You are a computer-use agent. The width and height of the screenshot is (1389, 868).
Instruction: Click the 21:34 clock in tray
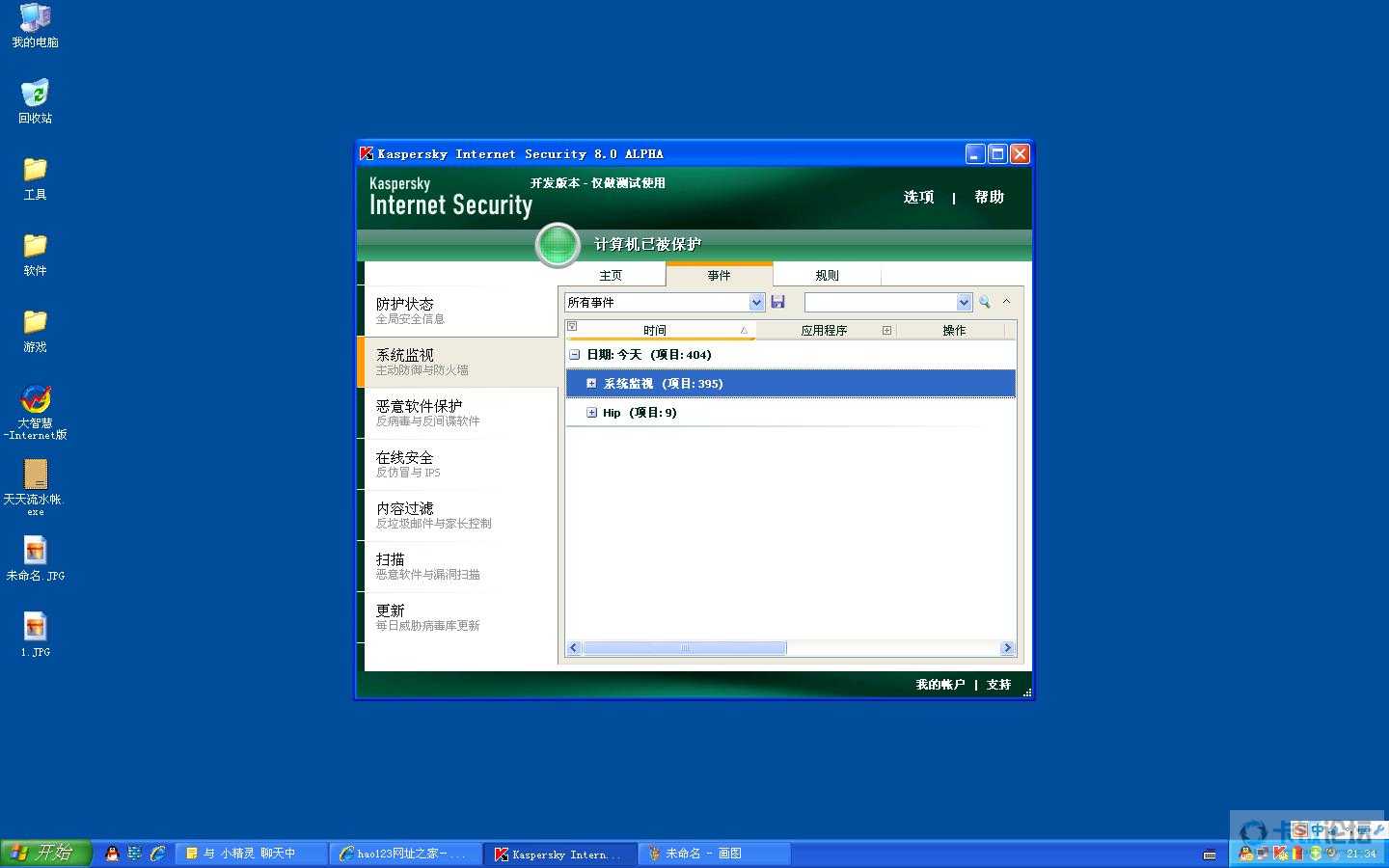[x=1361, y=854]
